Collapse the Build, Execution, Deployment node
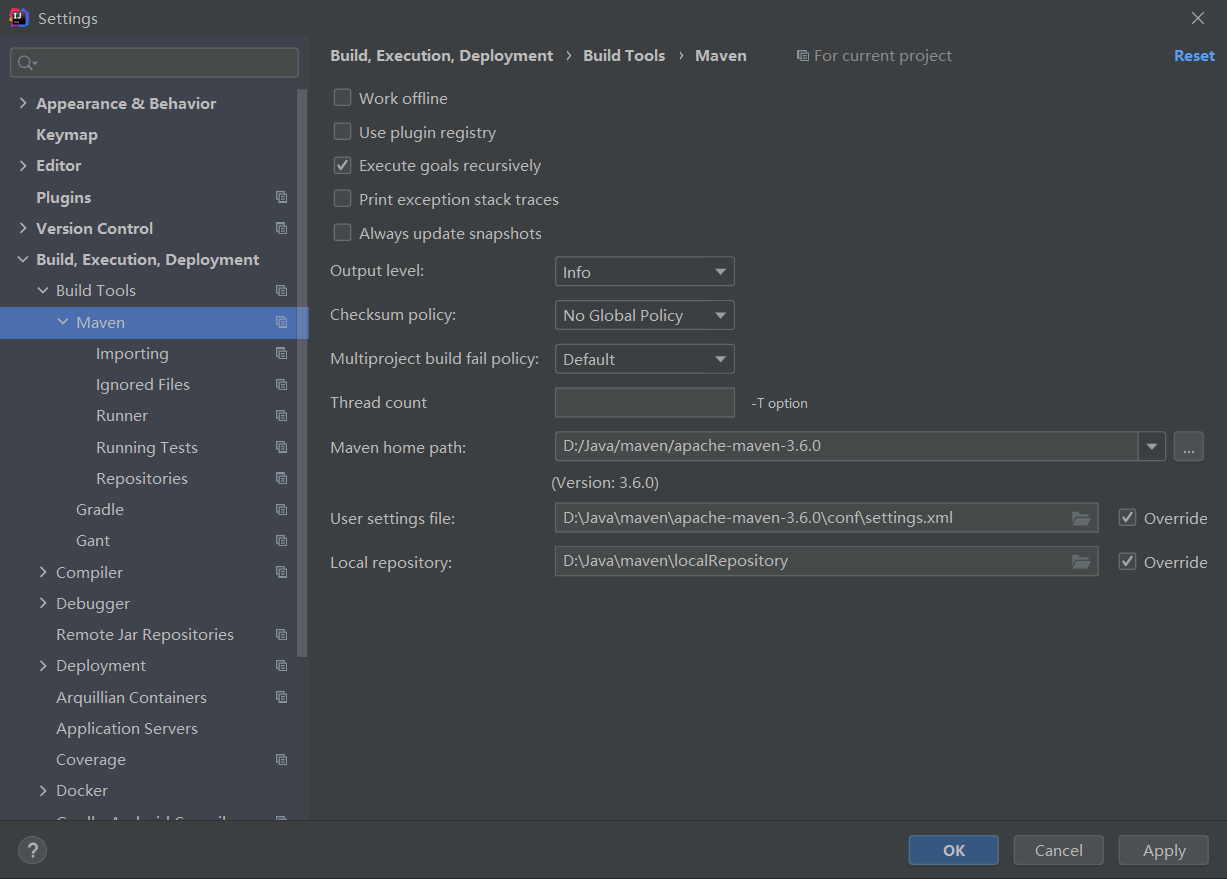The width and height of the screenshot is (1227, 879). click(x=23, y=259)
